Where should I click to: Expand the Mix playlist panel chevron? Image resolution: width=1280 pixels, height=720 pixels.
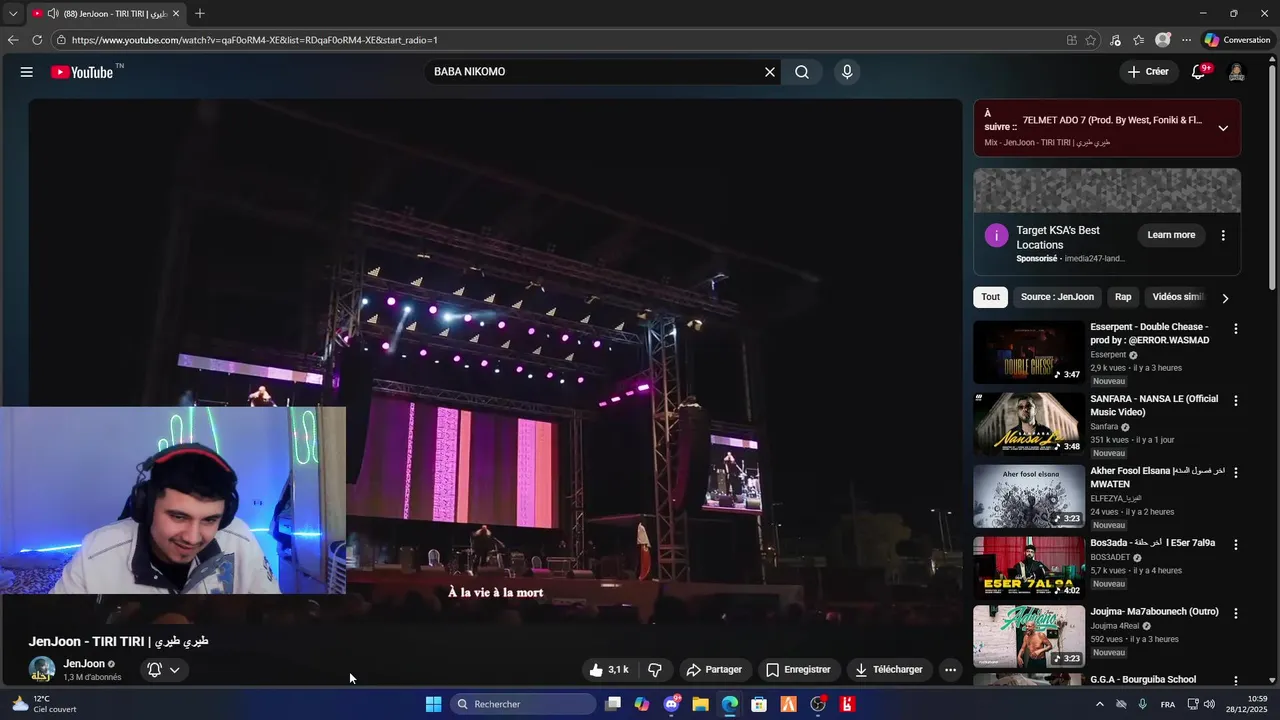[x=1223, y=128]
